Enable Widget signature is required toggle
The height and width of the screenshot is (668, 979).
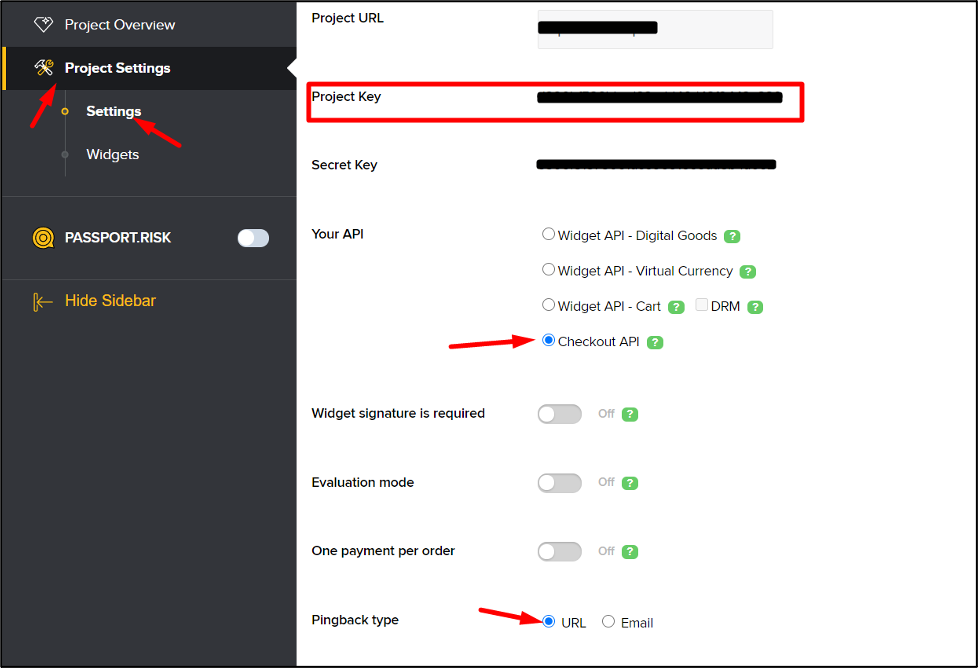[559, 414]
